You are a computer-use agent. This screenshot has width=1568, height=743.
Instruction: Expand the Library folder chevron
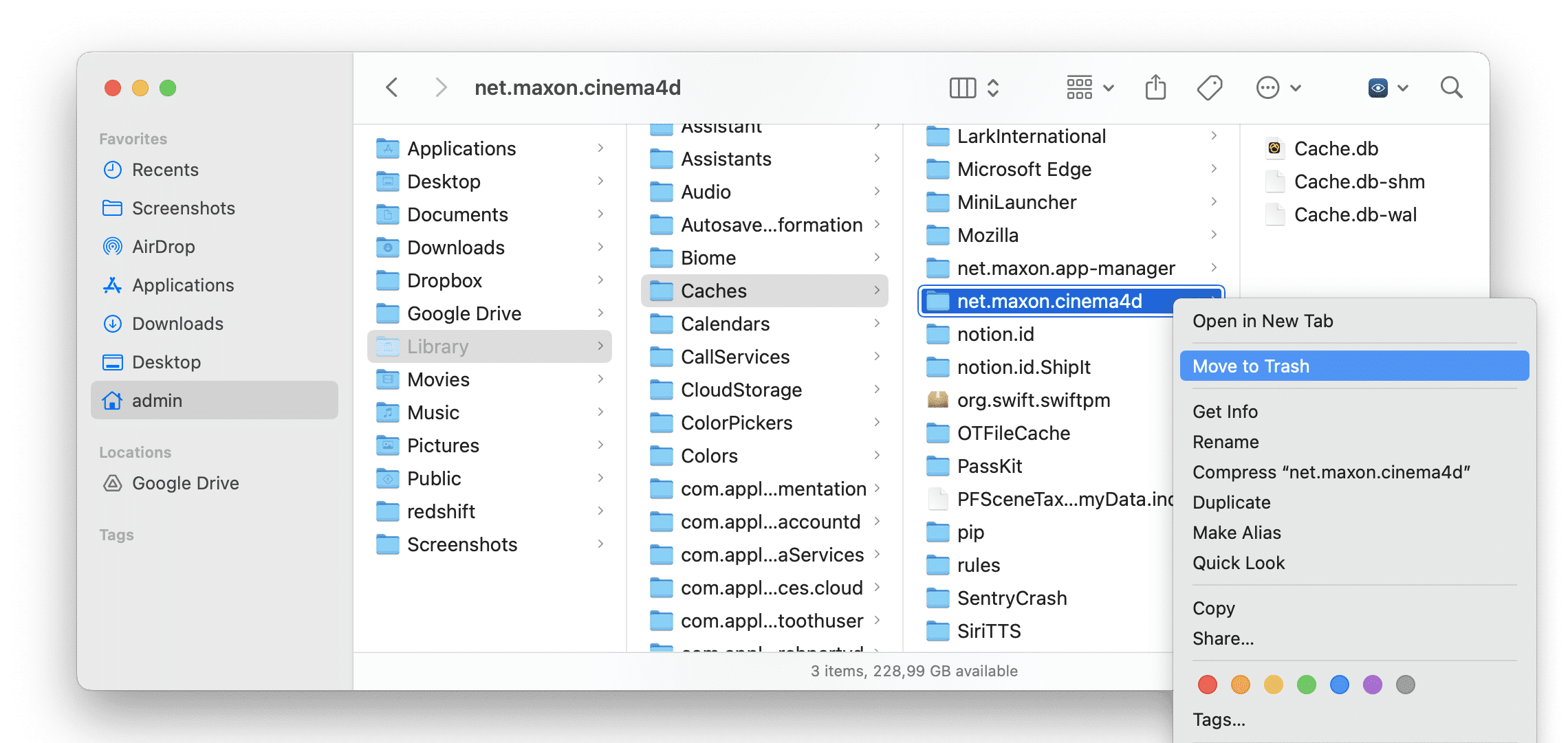coord(602,347)
